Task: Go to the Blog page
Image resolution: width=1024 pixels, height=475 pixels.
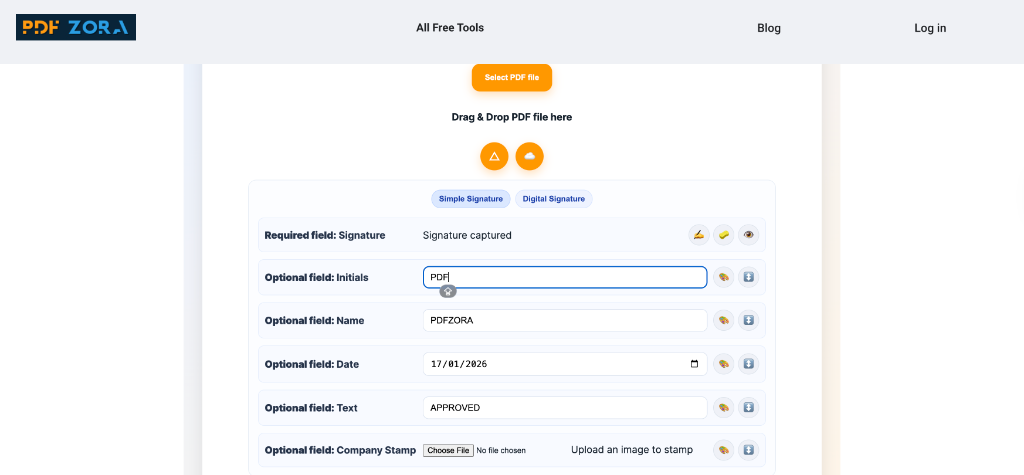Action: [x=769, y=28]
